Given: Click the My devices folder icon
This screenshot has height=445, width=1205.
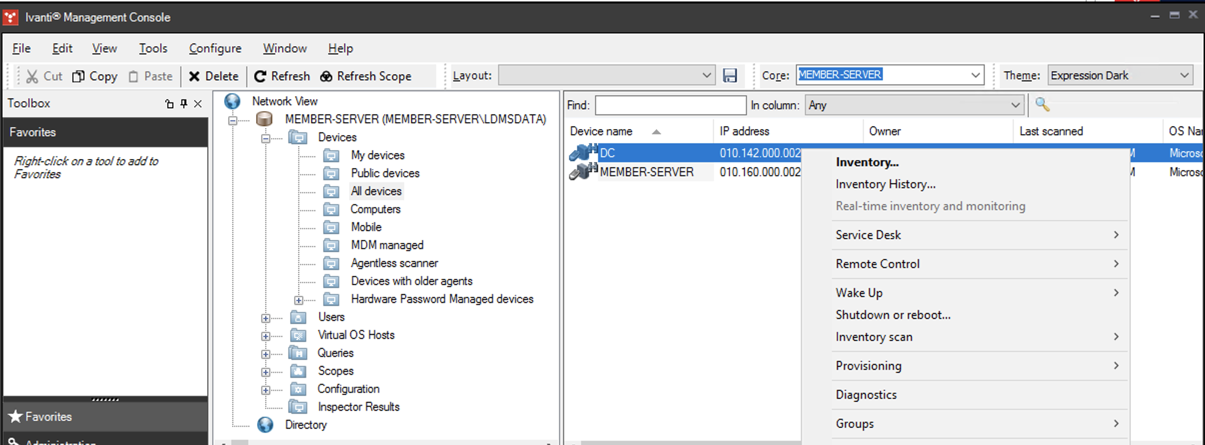Looking at the screenshot, I should [x=332, y=155].
